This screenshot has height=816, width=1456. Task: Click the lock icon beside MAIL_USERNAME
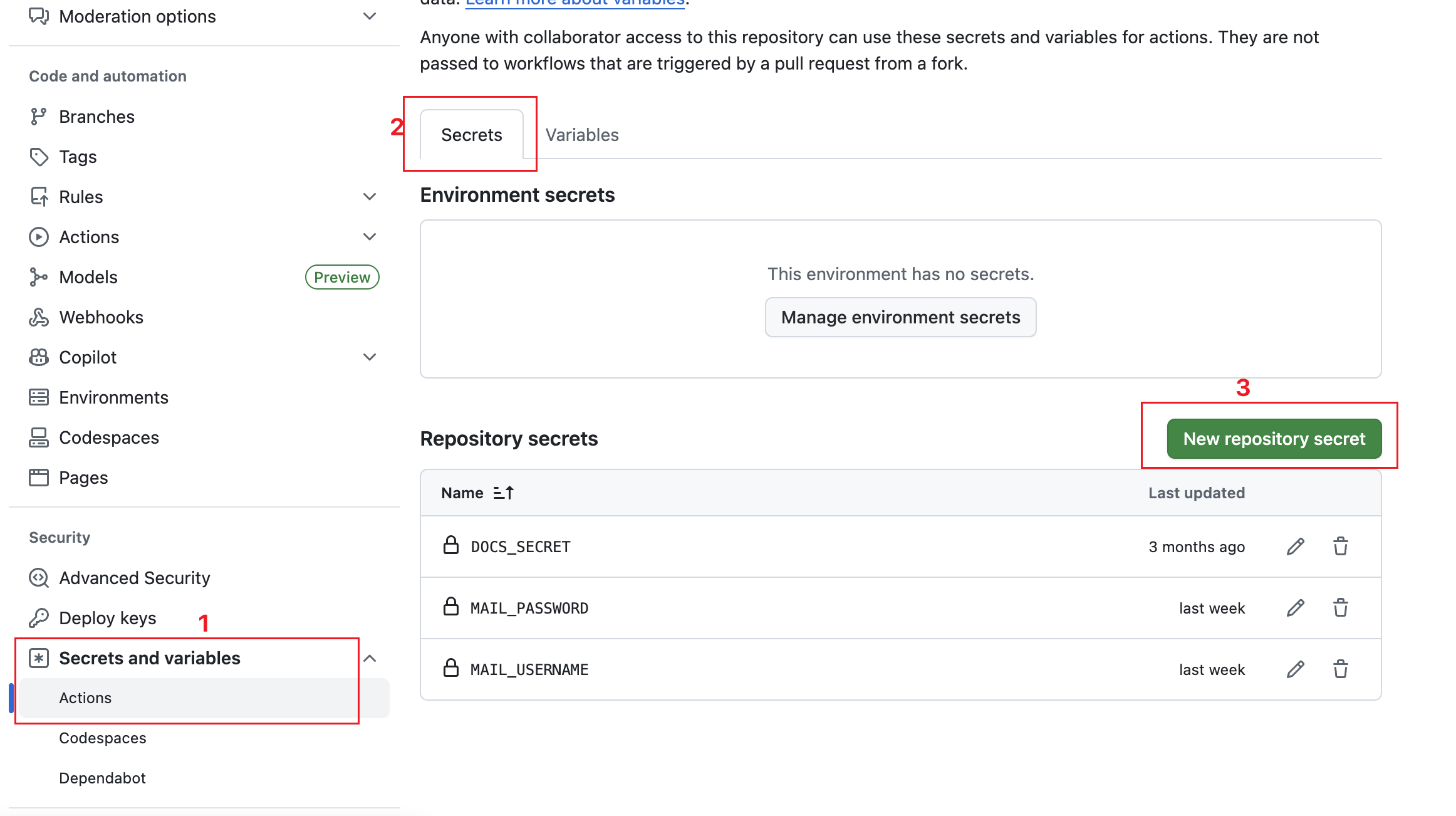451,668
